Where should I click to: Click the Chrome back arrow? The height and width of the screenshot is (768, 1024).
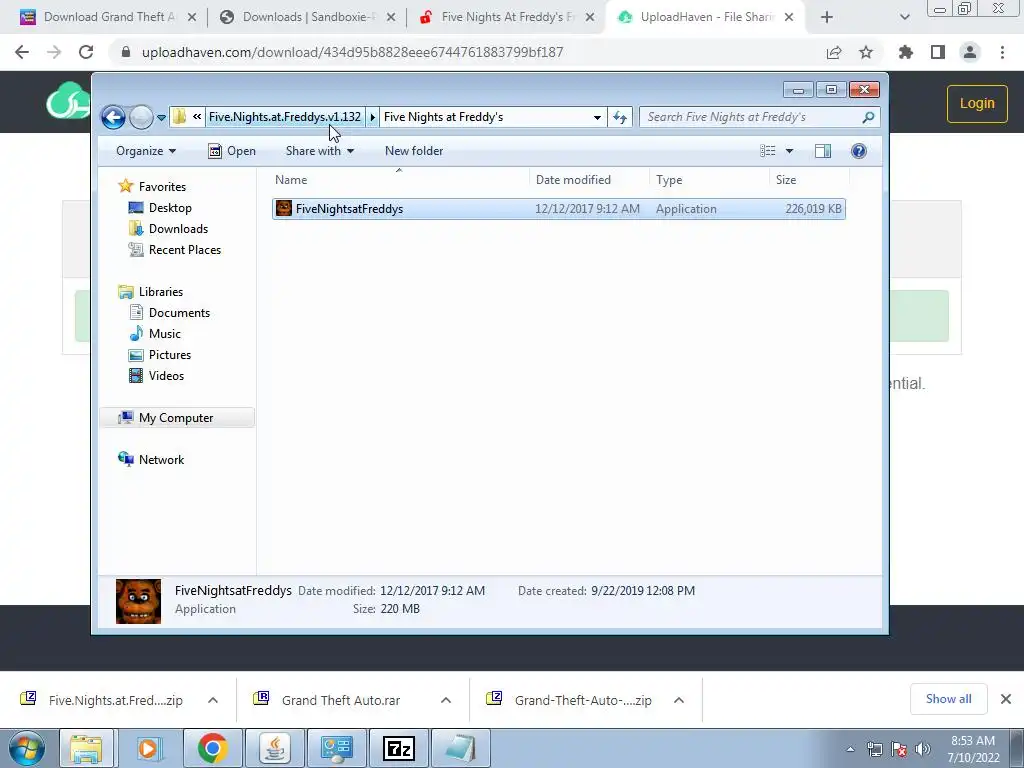coord(22,52)
